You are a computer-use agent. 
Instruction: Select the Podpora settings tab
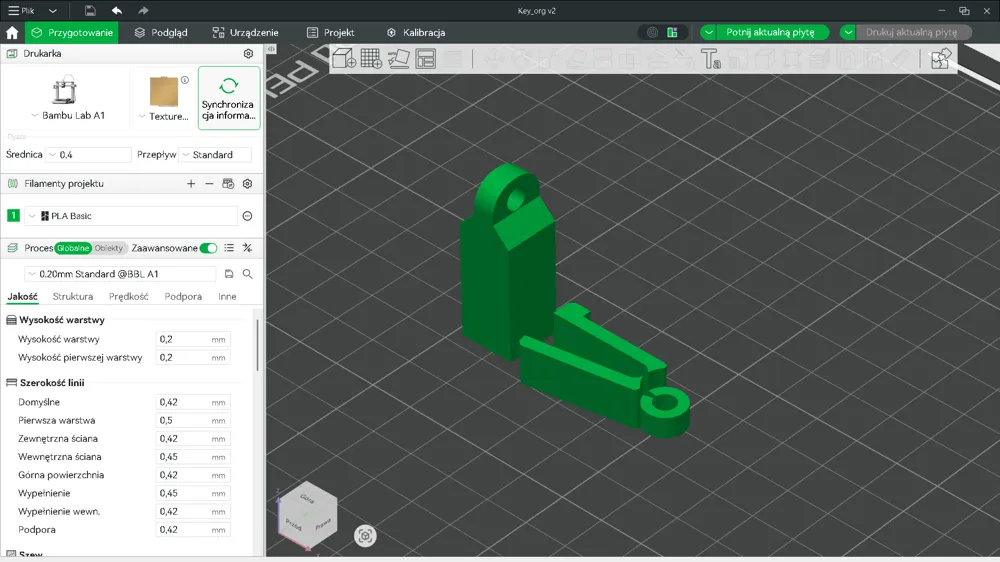pyautogui.click(x=183, y=297)
